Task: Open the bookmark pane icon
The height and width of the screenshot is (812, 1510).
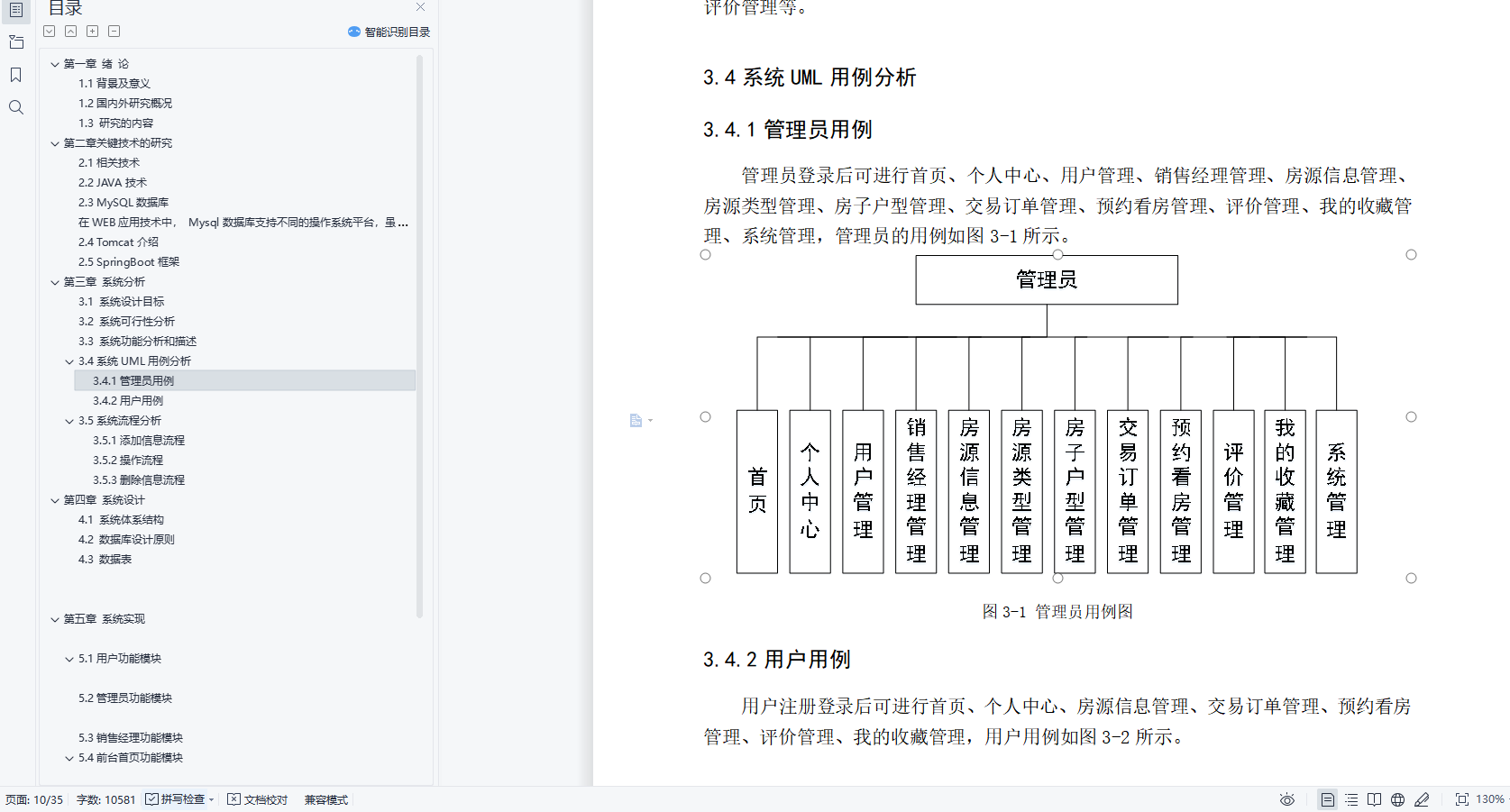Action: click(x=16, y=75)
